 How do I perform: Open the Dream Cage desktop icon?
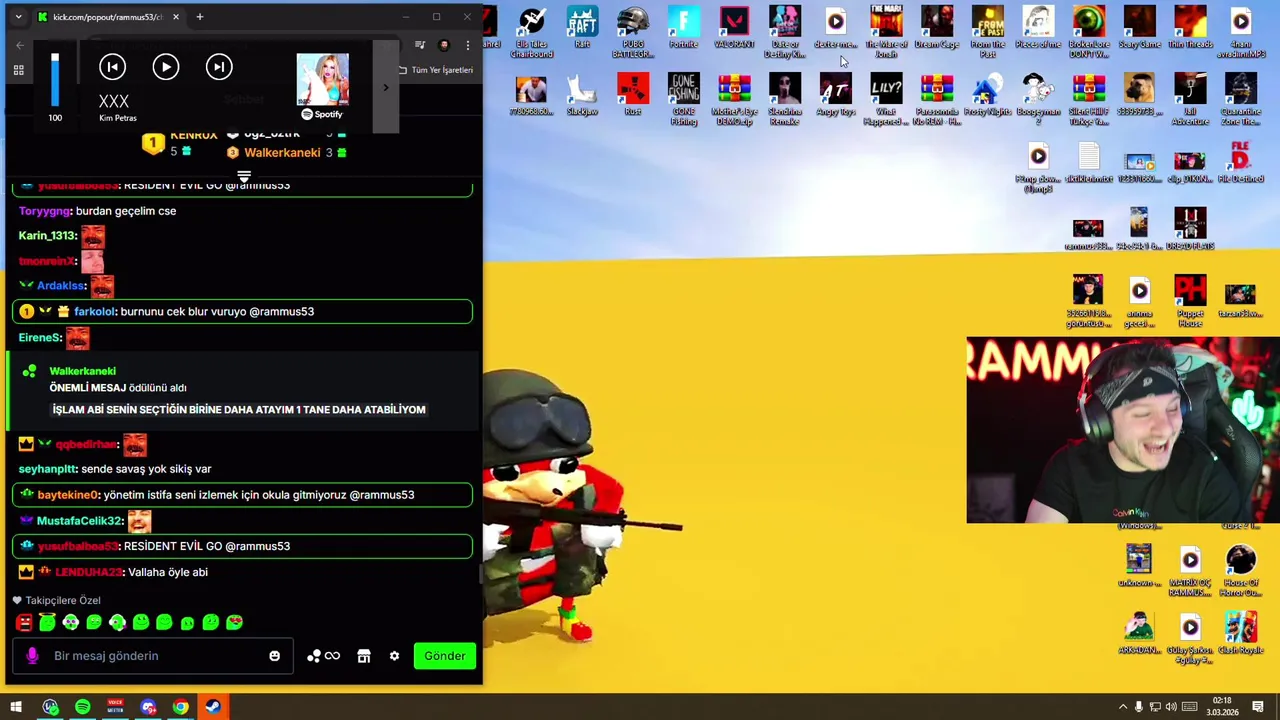pyautogui.click(x=937, y=28)
